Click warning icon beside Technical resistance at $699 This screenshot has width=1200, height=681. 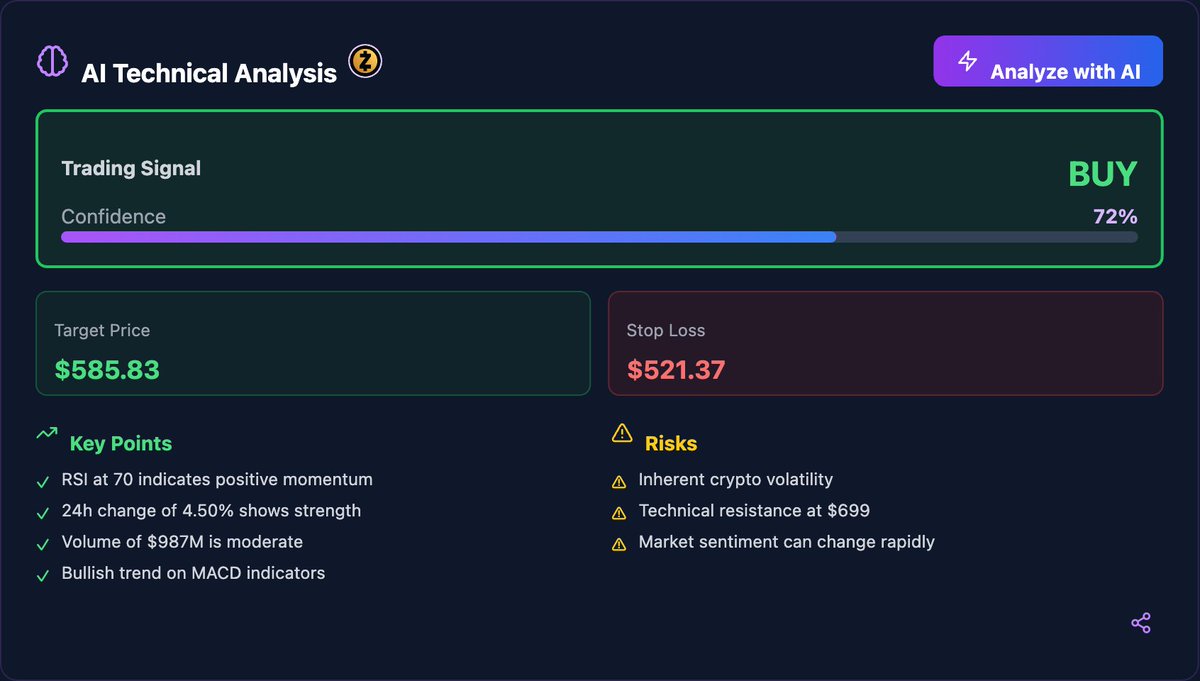click(619, 513)
